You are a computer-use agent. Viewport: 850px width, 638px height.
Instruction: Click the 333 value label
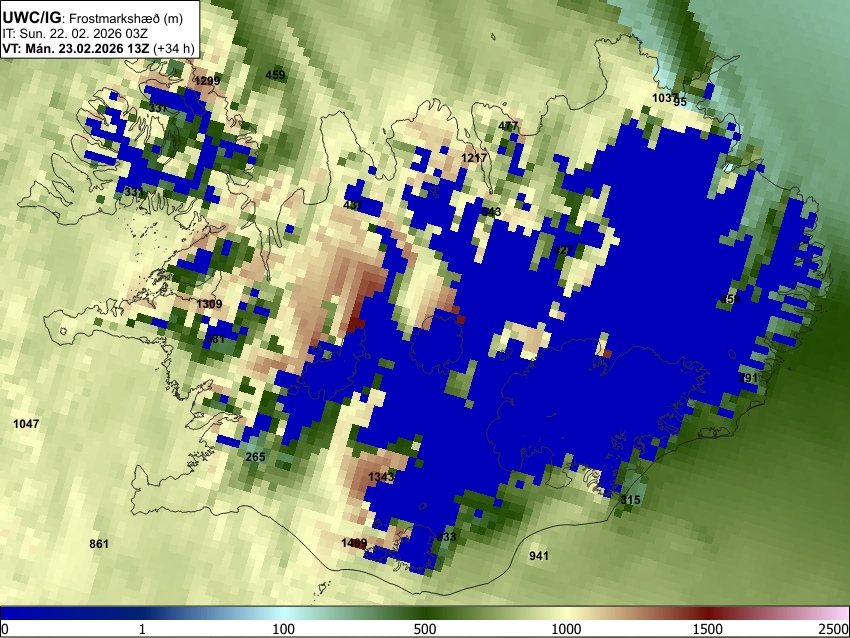click(x=446, y=537)
